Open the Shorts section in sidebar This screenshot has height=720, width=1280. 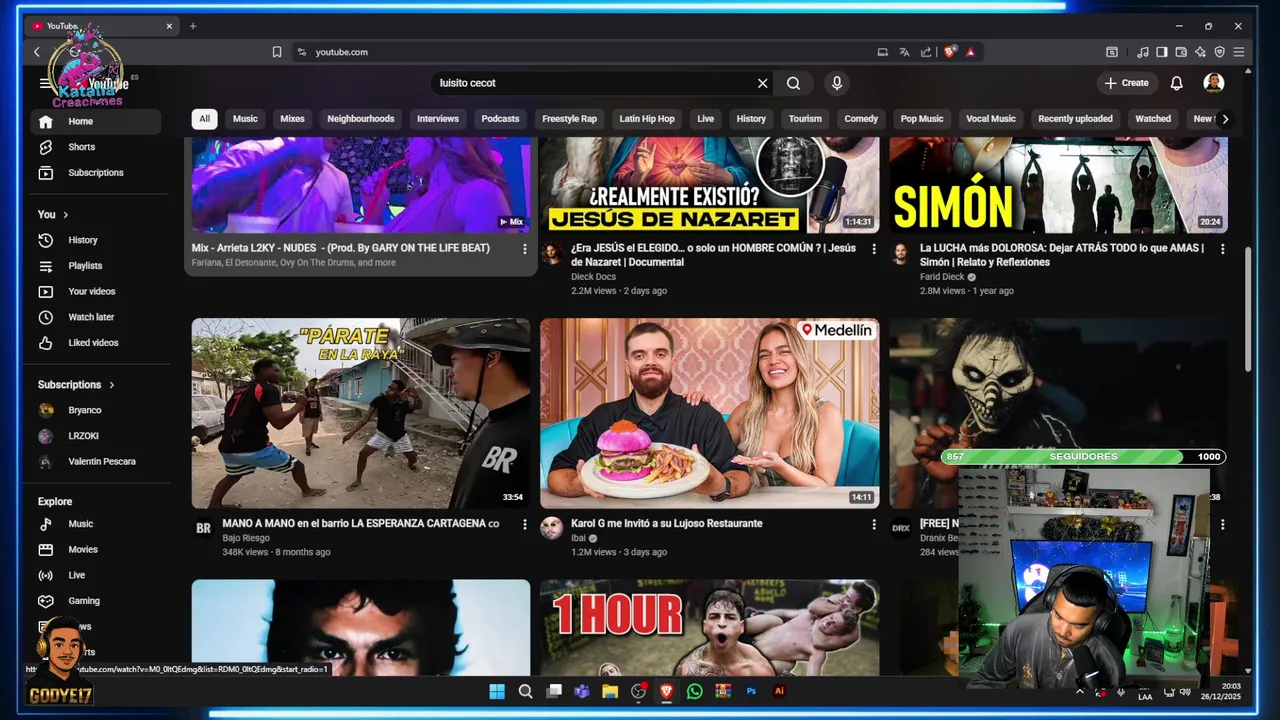point(97,147)
